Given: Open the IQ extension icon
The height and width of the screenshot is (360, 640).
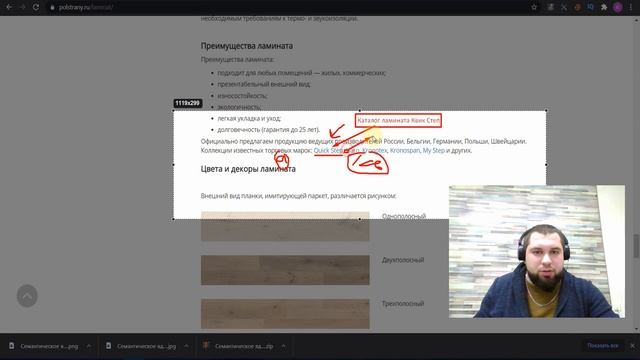Looking at the screenshot, I should [x=590, y=7].
